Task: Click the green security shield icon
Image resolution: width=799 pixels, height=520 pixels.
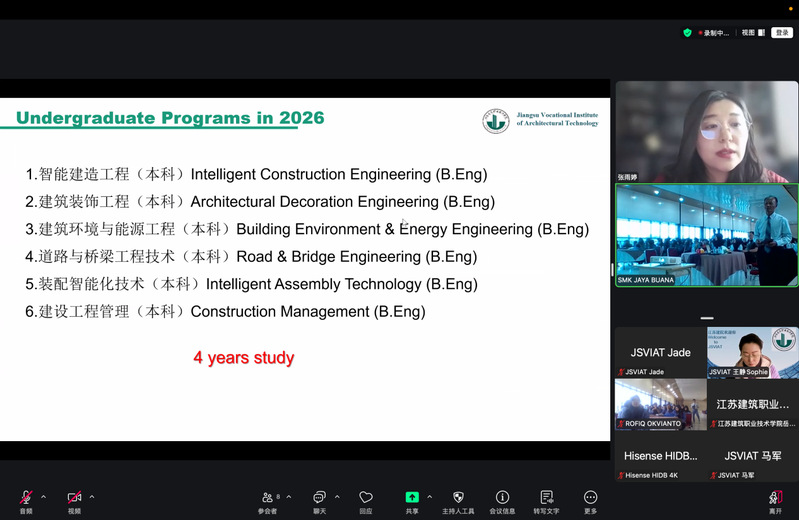Action: 687,33
